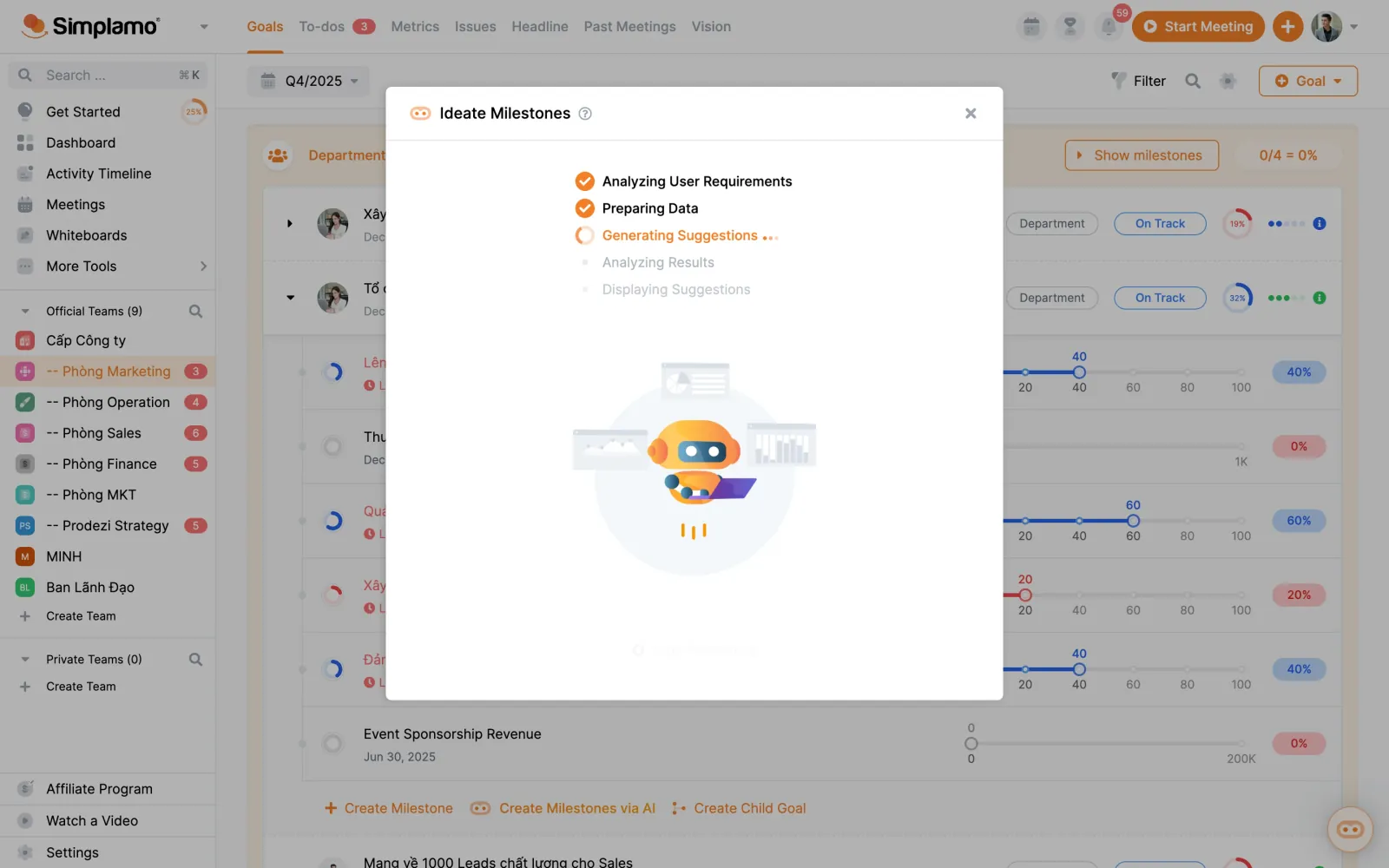1389x868 pixels.
Task: Switch to the Metrics tab
Action: [415, 27]
